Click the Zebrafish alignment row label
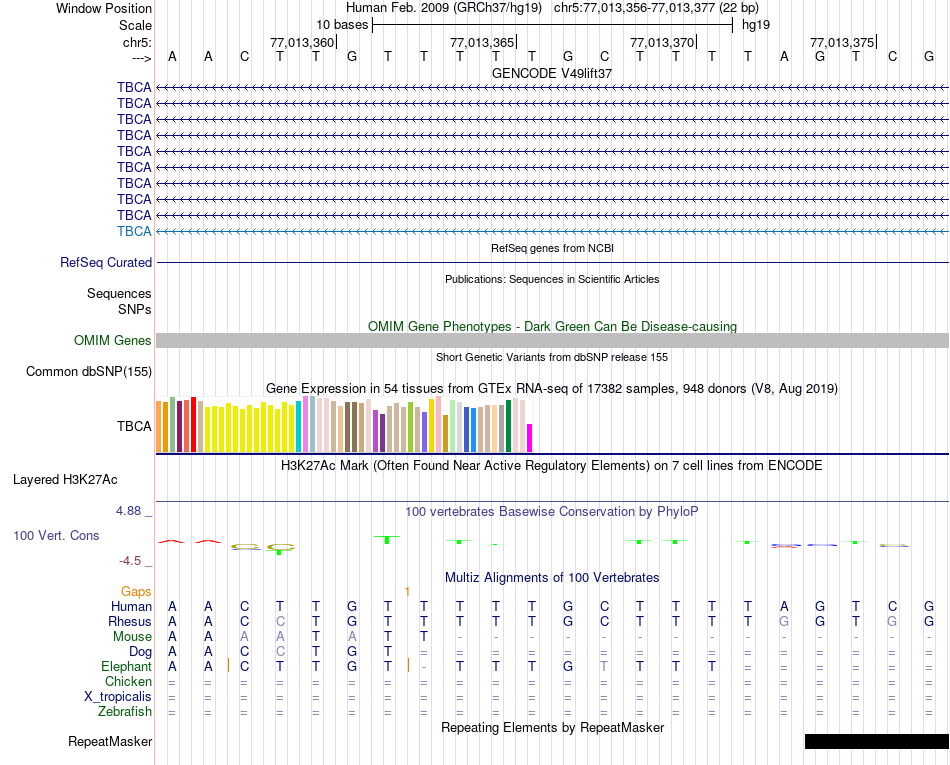Screen dimensions: 950x765 [x=125, y=712]
